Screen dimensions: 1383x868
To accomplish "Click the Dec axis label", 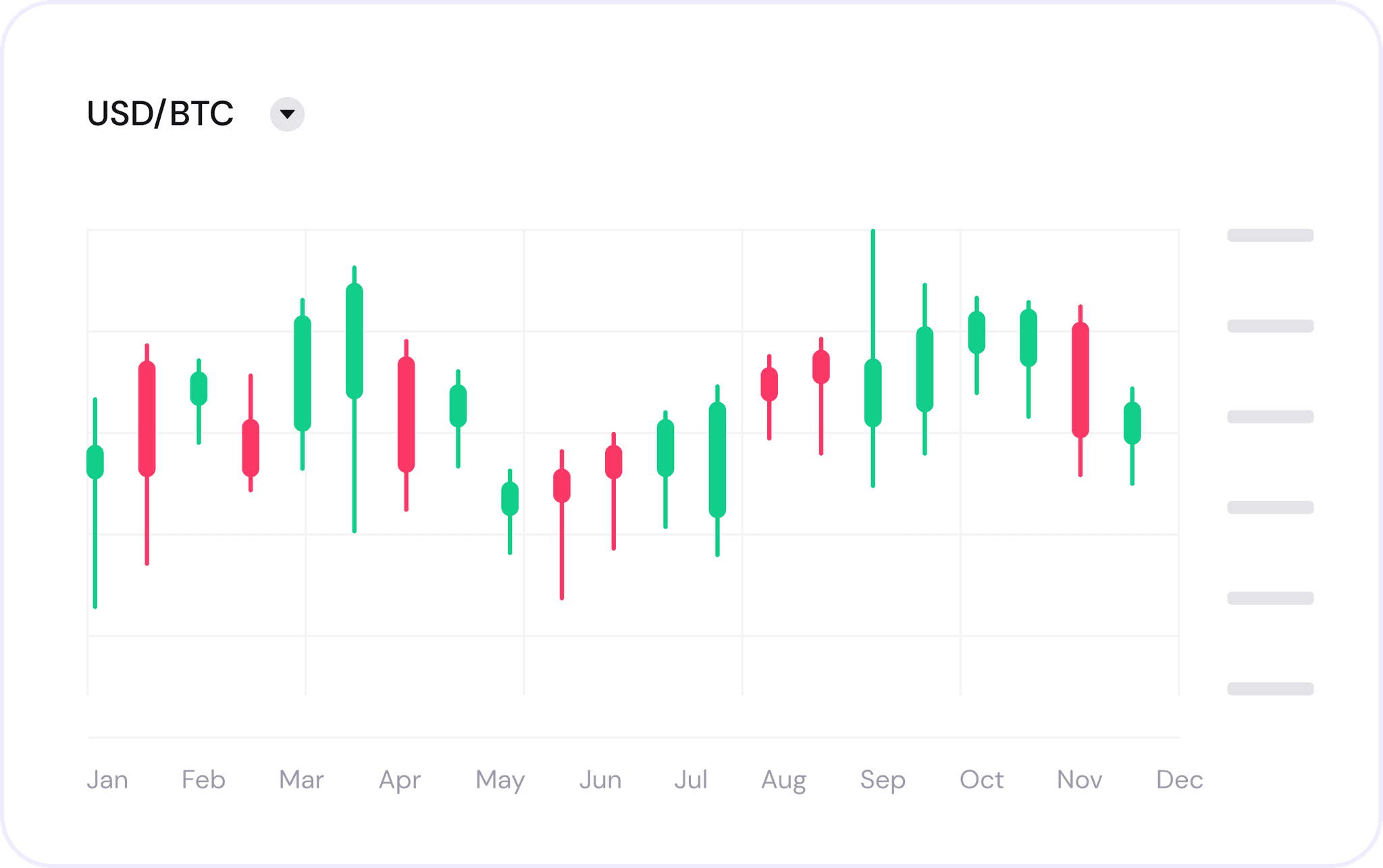I will point(1180,780).
